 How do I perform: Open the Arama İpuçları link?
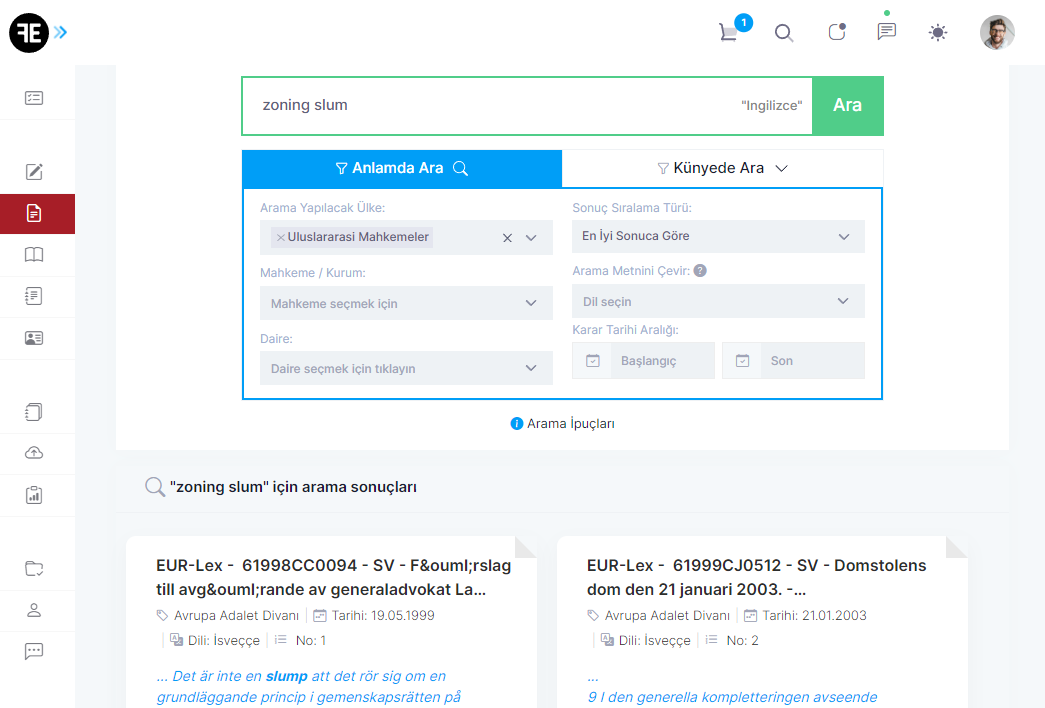point(562,424)
